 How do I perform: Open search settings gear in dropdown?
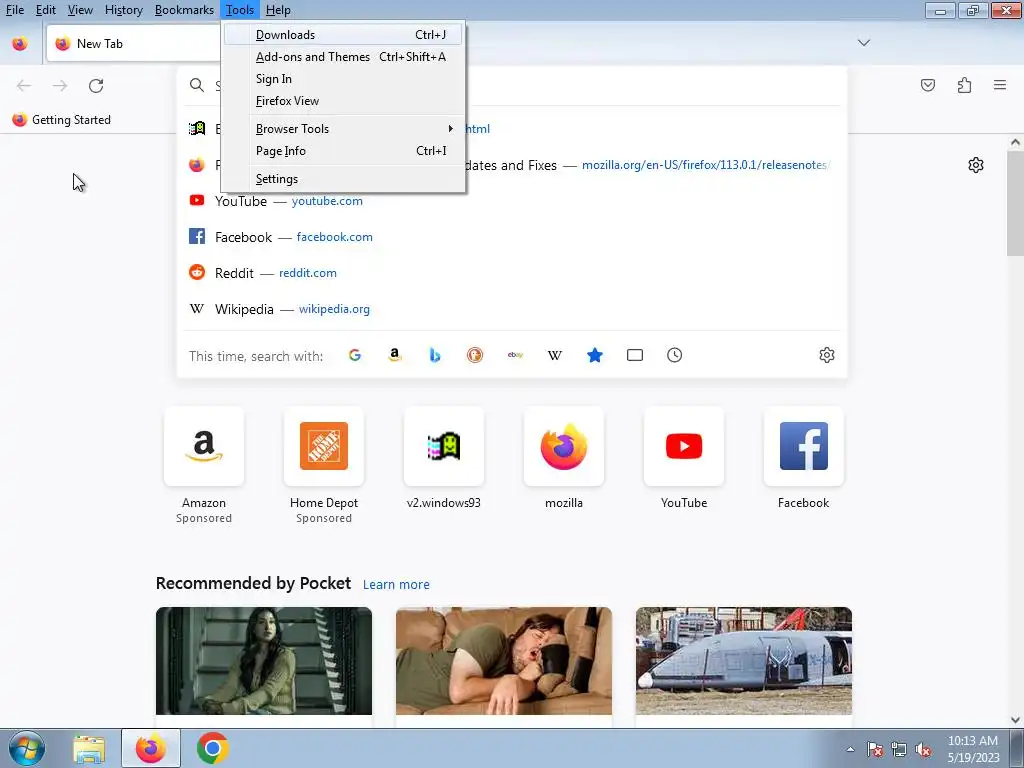tap(827, 355)
